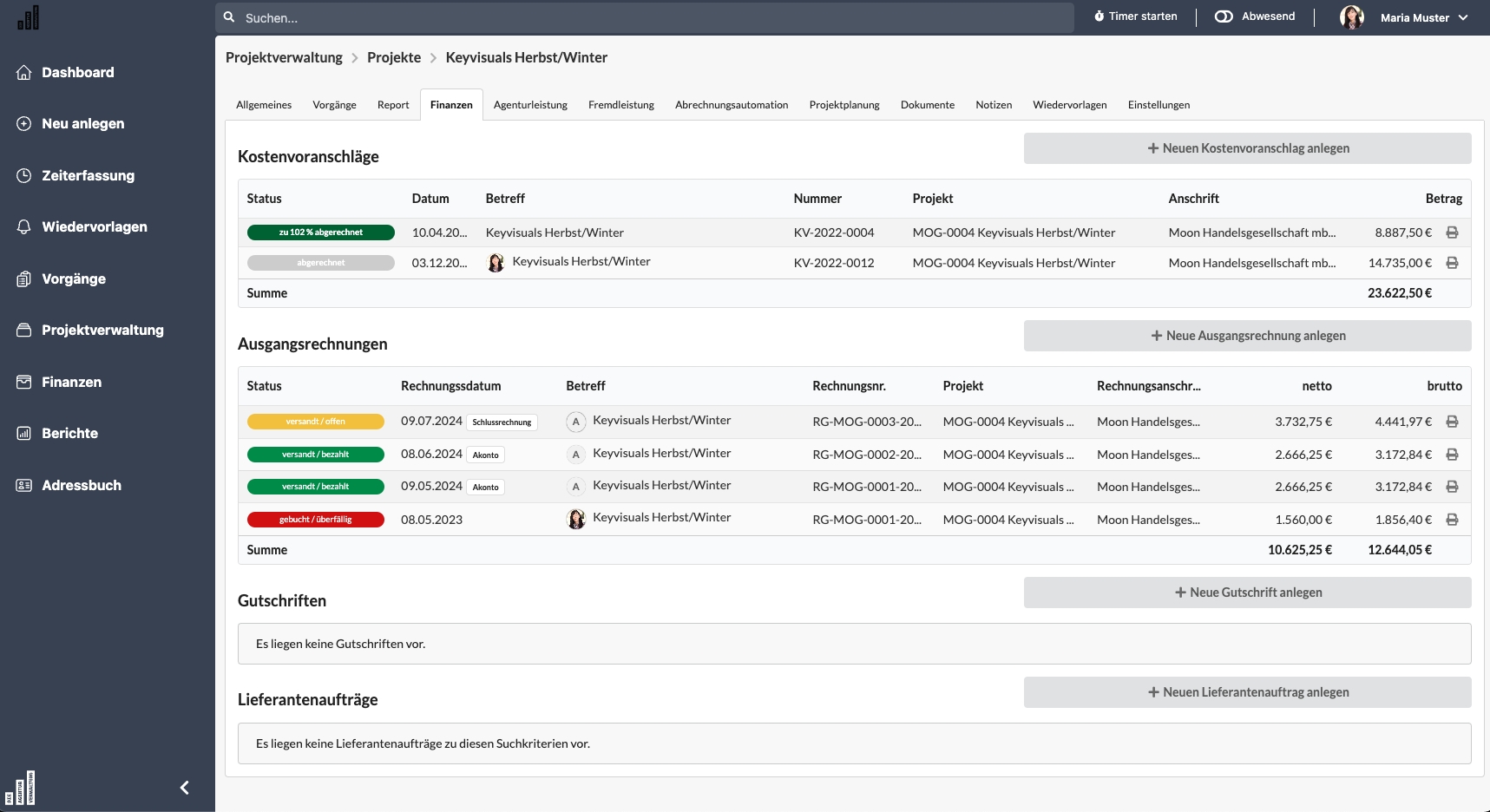This screenshot has height=812, width=1490.
Task: Click the red gebucht / überfällig status badge
Action: (x=316, y=520)
